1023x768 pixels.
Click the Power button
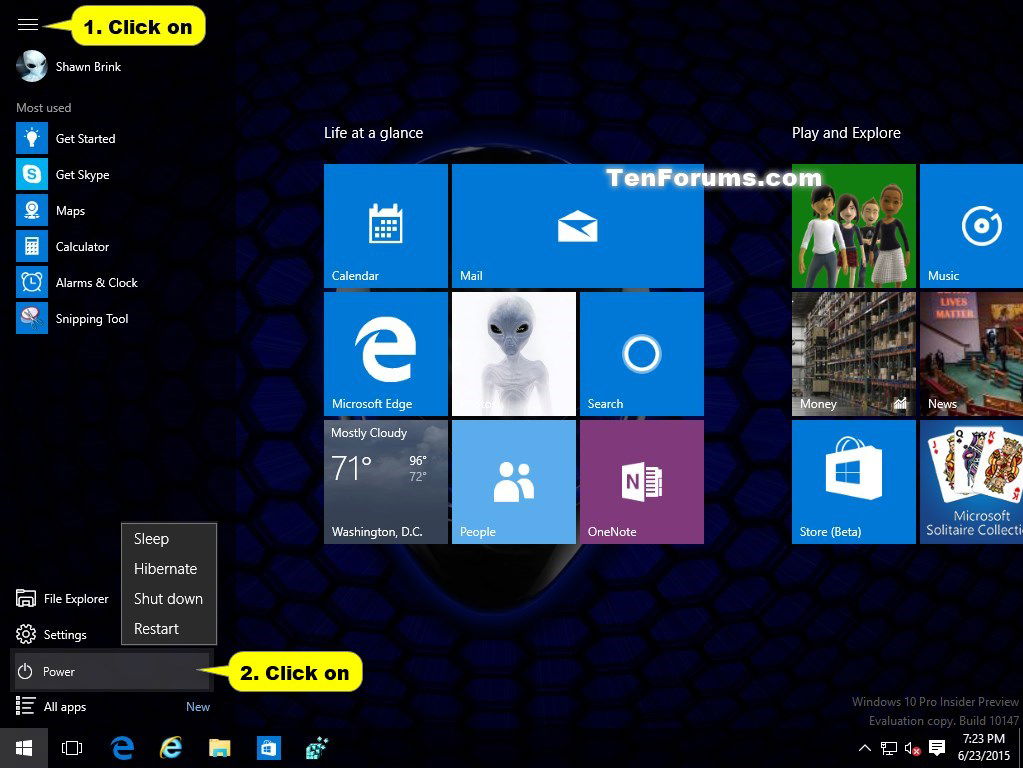(x=111, y=671)
